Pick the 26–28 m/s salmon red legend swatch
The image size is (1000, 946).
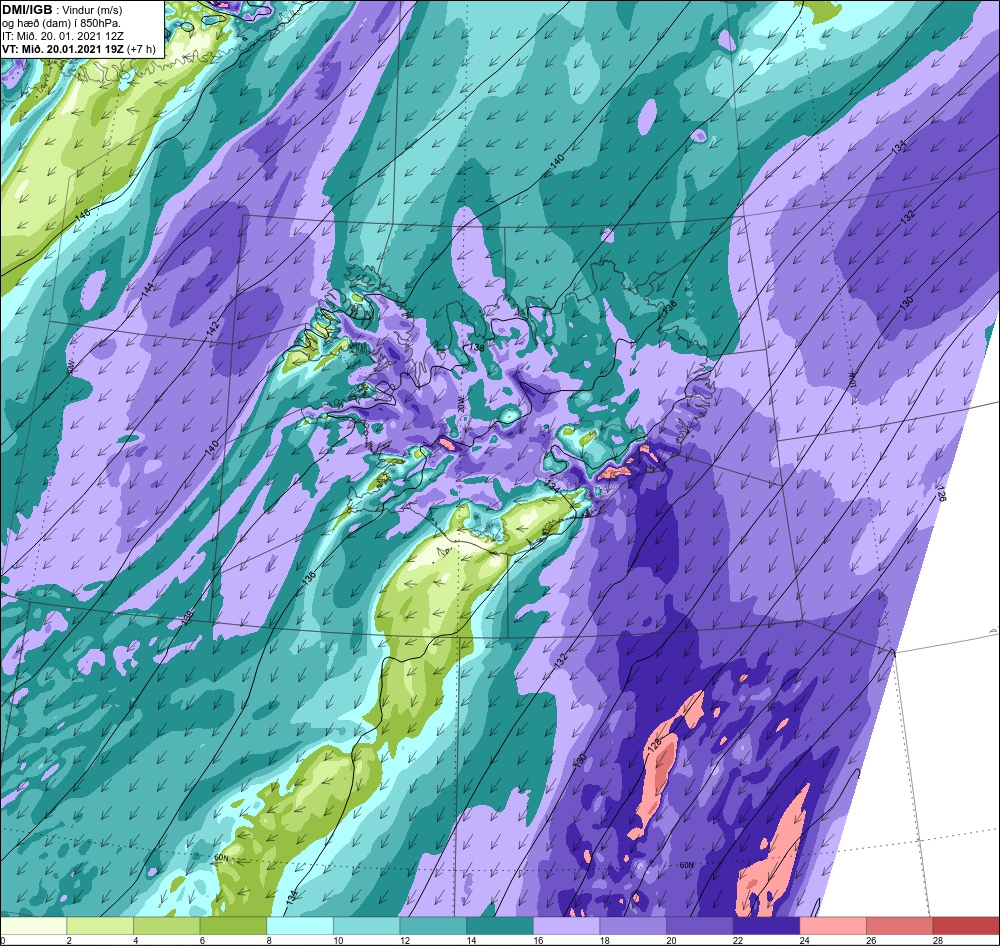[x=899, y=926]
